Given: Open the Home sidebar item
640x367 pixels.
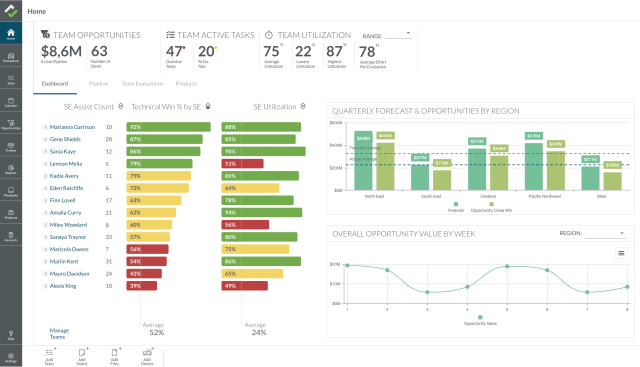Looking at the screenshot, I should [x=11, y=33].
